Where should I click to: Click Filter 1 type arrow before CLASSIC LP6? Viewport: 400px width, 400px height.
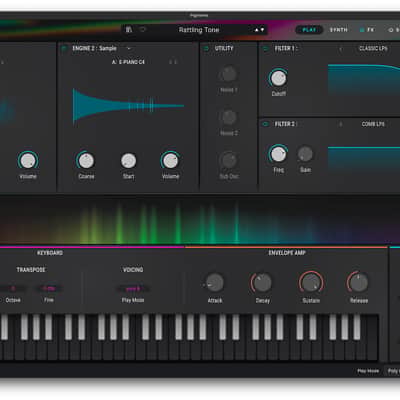(340, 49)
